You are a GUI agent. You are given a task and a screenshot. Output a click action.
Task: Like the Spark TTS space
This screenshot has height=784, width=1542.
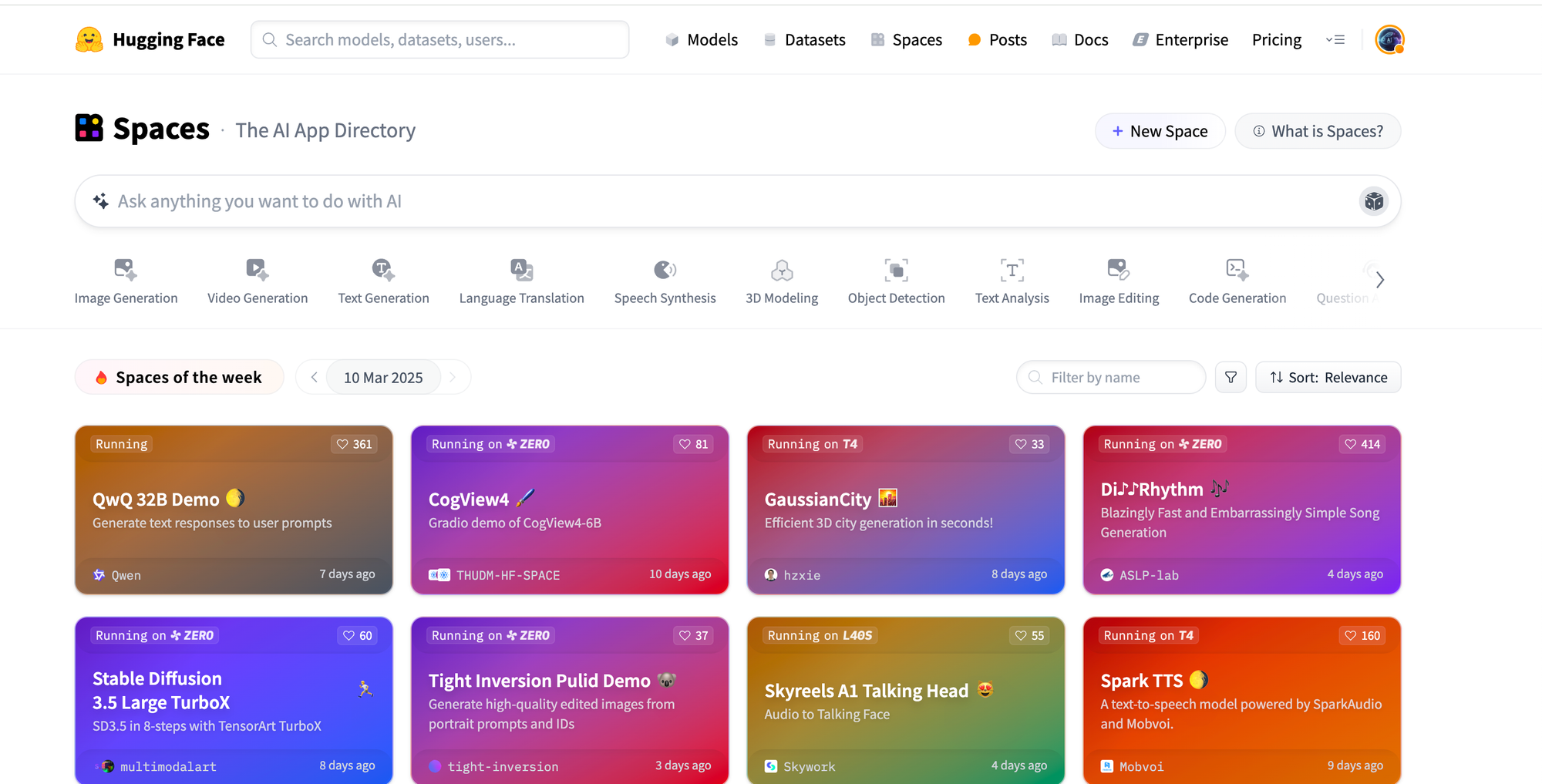click(x=1362, y=635)
